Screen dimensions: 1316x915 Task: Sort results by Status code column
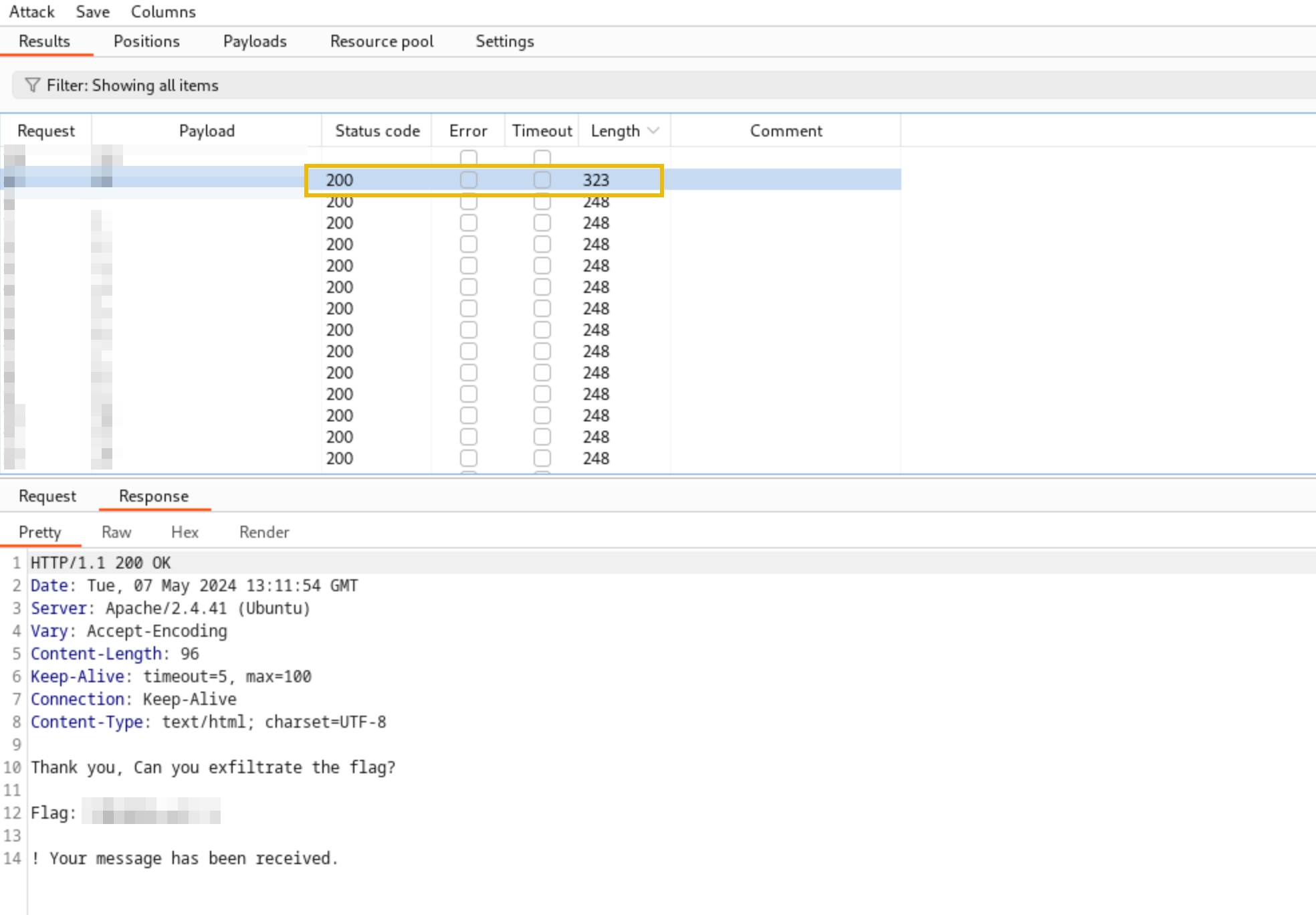coord(377,130)
